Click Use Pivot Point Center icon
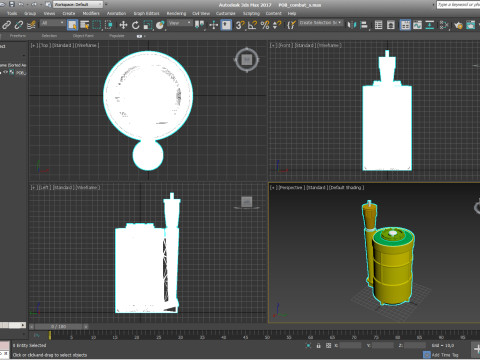Viewport: 480px width, 360px height. pos(199,25)
